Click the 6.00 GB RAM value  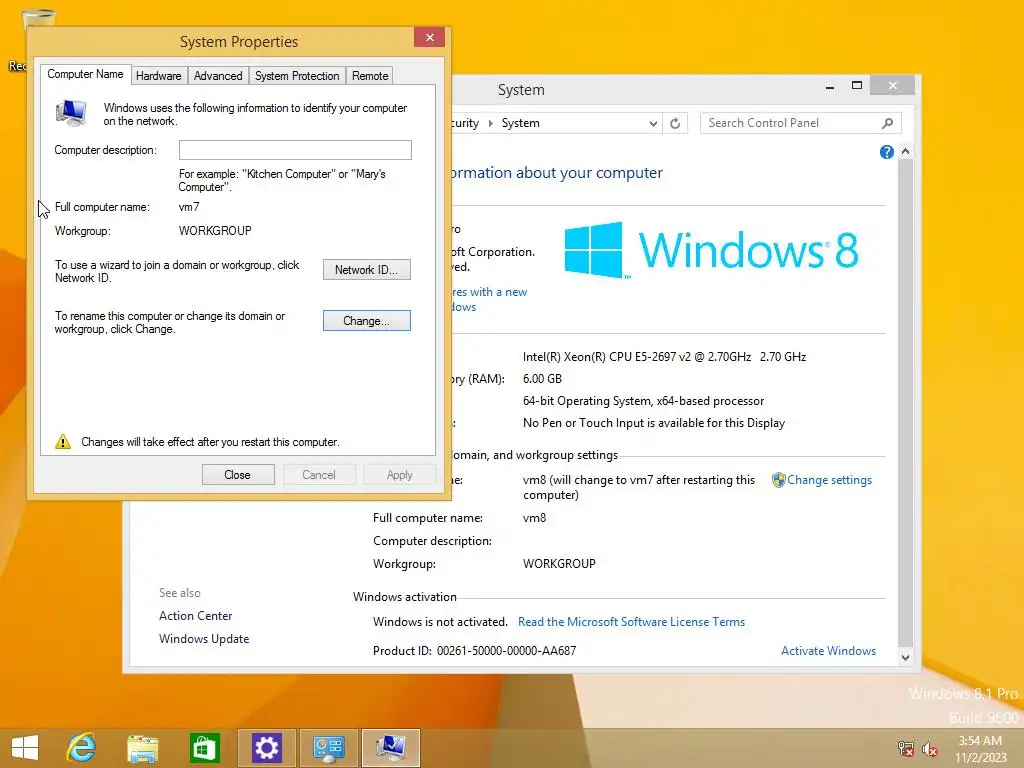(x=542, y=379)
